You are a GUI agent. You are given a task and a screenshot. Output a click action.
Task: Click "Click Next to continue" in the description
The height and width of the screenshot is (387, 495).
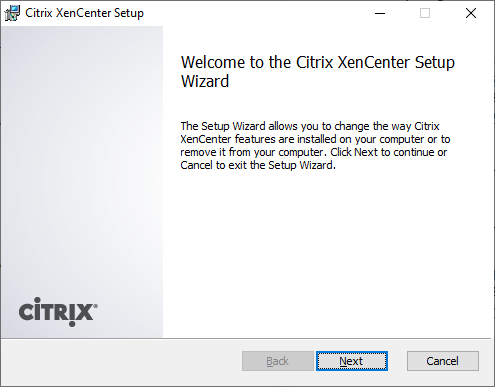point(382,152)
